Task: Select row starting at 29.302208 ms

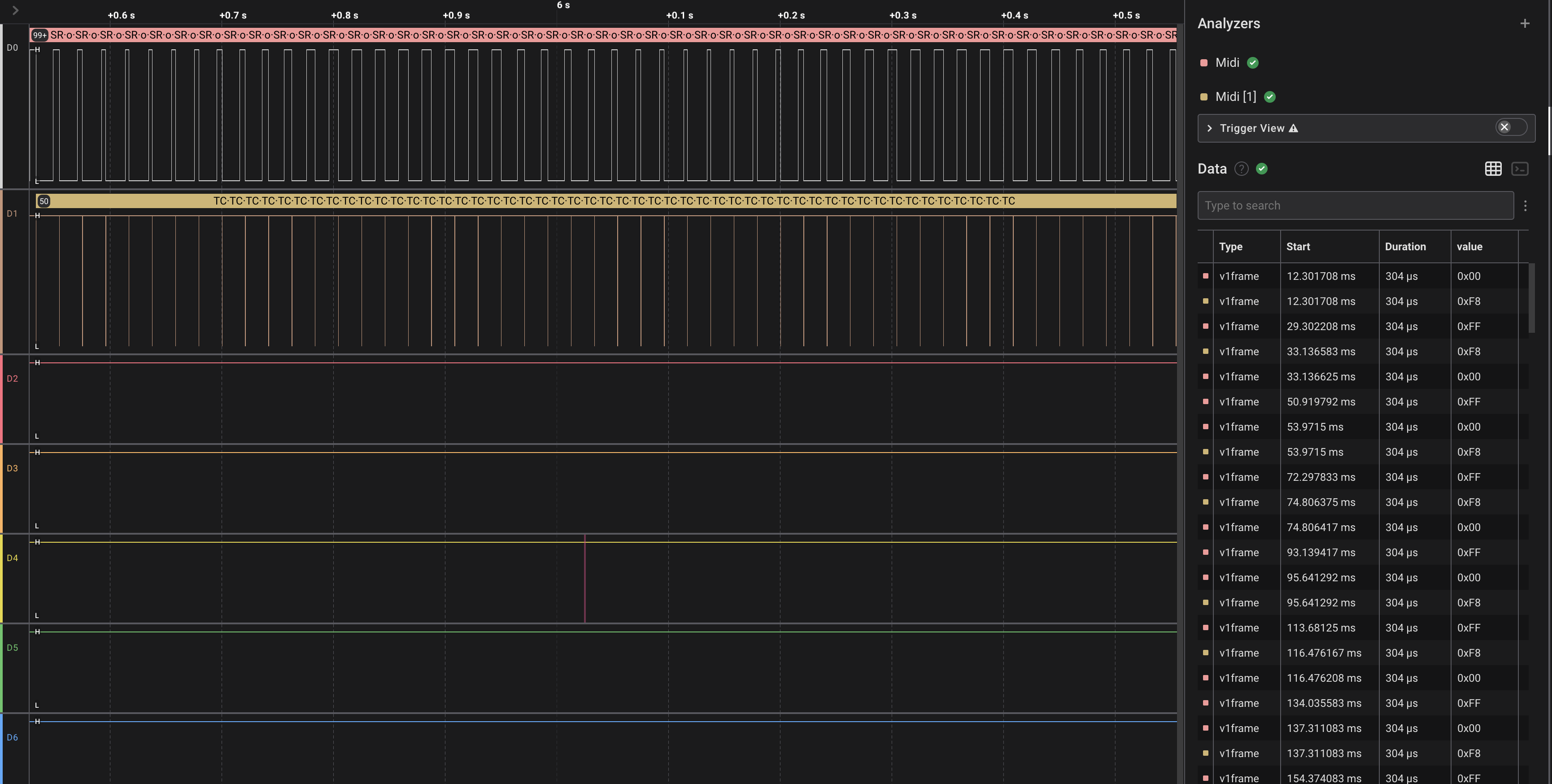Action: coord(1321,327)
